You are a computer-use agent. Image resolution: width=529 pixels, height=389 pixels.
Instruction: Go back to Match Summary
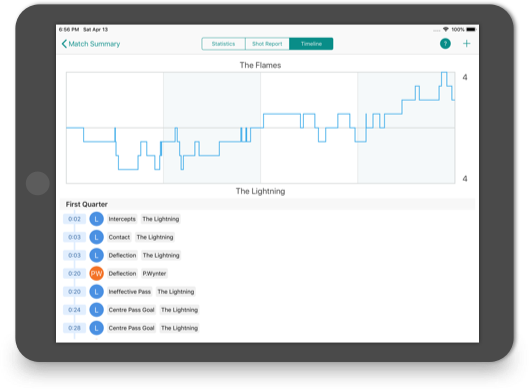point(91,44)
